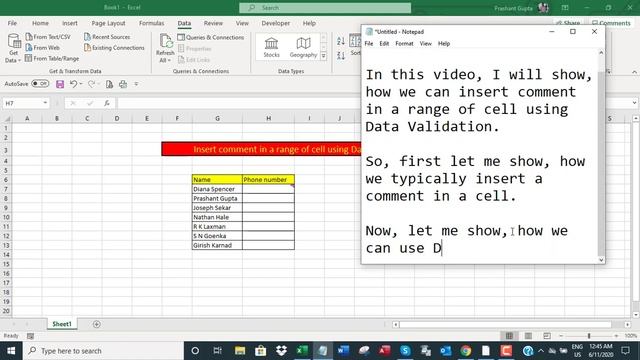Open Notepad View menu
640x360 pixels.
coord(425,44)
